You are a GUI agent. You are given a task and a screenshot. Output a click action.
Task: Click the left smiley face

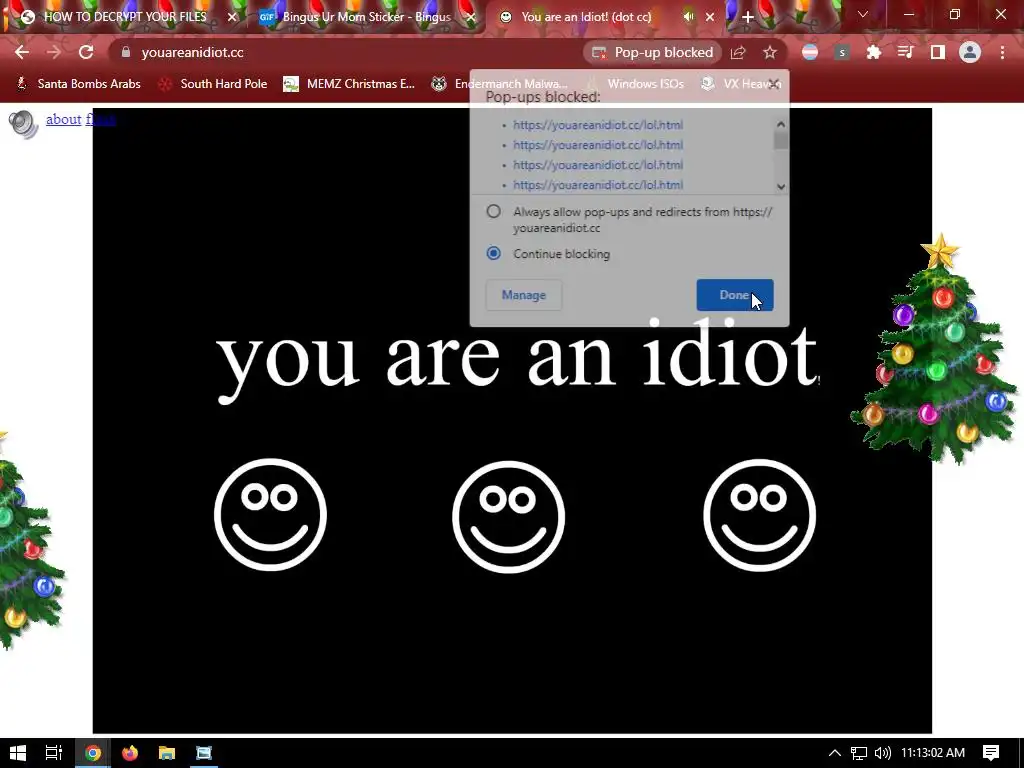pyautogui.click(x=270, y=515)
